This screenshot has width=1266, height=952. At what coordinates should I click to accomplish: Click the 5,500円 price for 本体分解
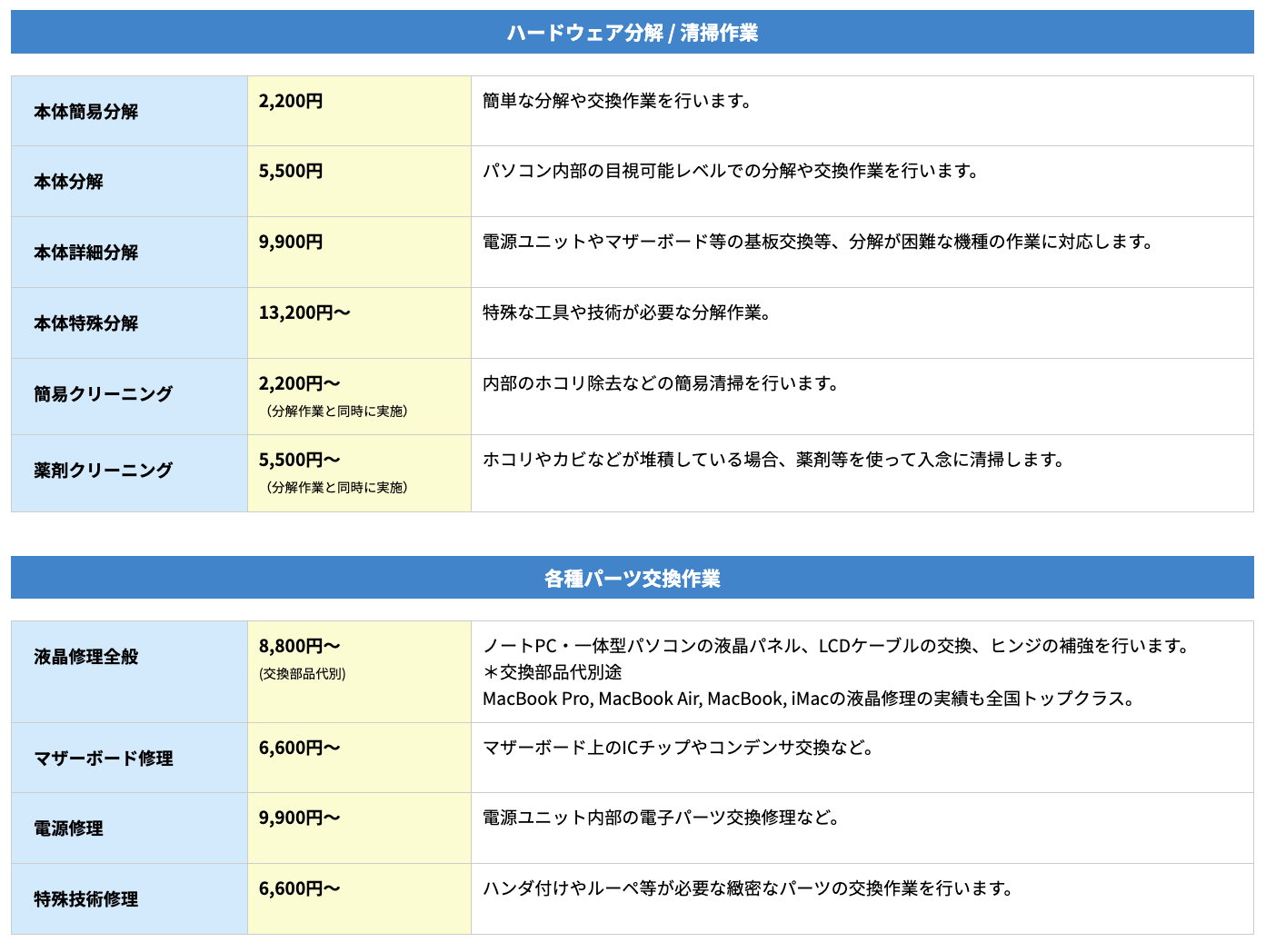point(291,171)
